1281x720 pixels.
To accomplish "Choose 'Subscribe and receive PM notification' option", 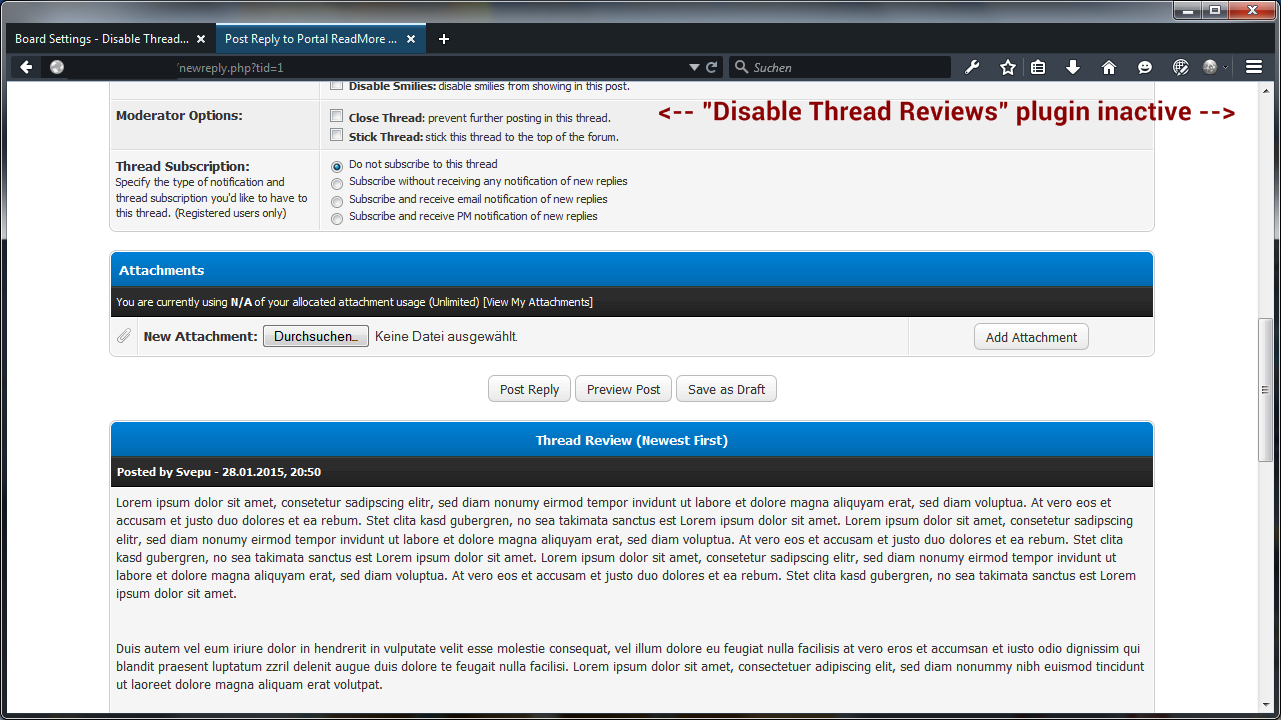I will click(x=337, y=218).
